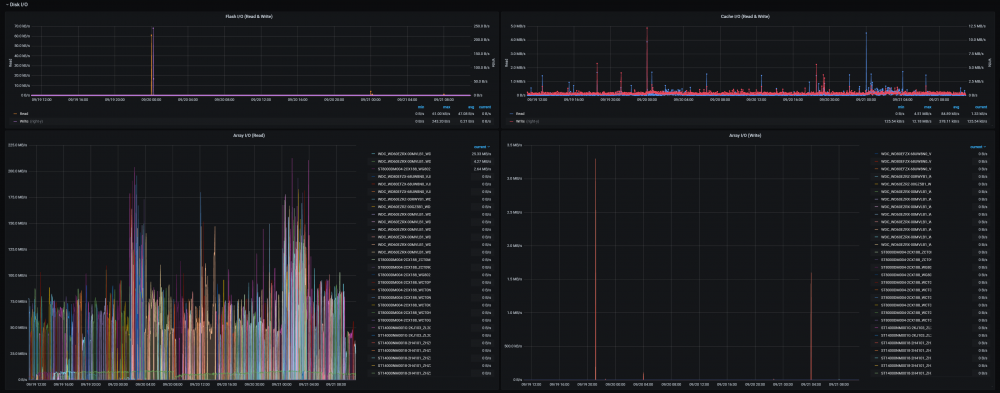Toggle the Write series in Flash I/O legend
This screenshot has width=1000, height=393.
pyautogui.click(x=23, y=121)
